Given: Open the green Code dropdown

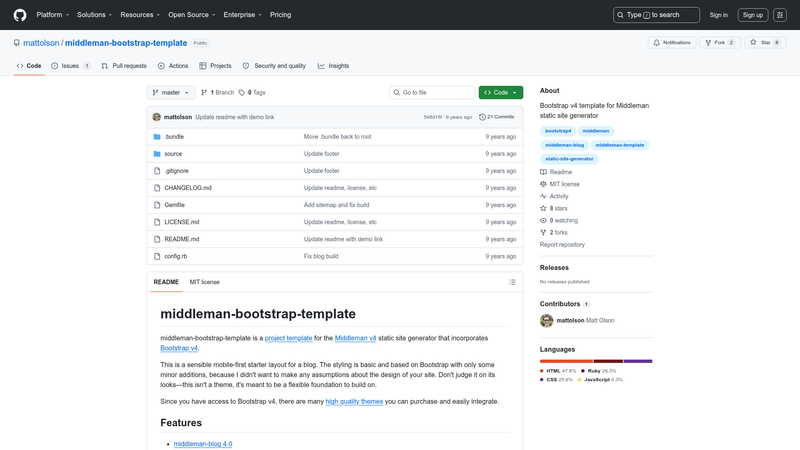Looking at the screenshot, I should 501,92.
